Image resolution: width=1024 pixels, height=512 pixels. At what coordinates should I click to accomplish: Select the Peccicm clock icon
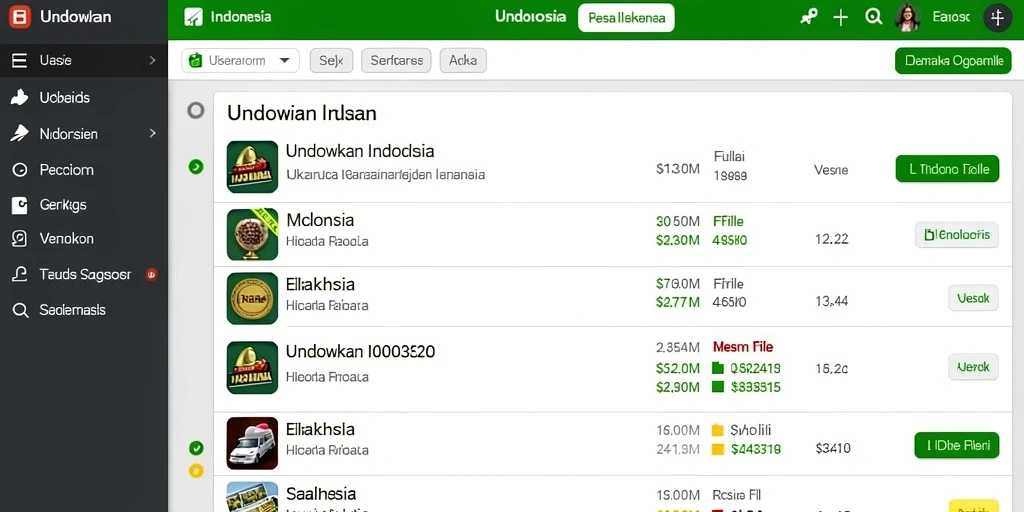20,170
